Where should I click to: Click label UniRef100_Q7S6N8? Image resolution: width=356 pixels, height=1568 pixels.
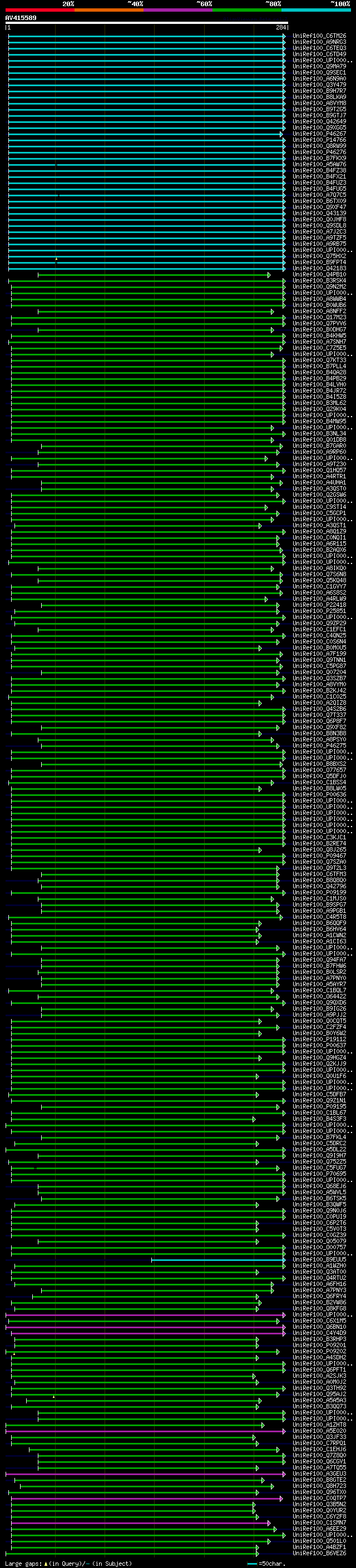[319, 574]
